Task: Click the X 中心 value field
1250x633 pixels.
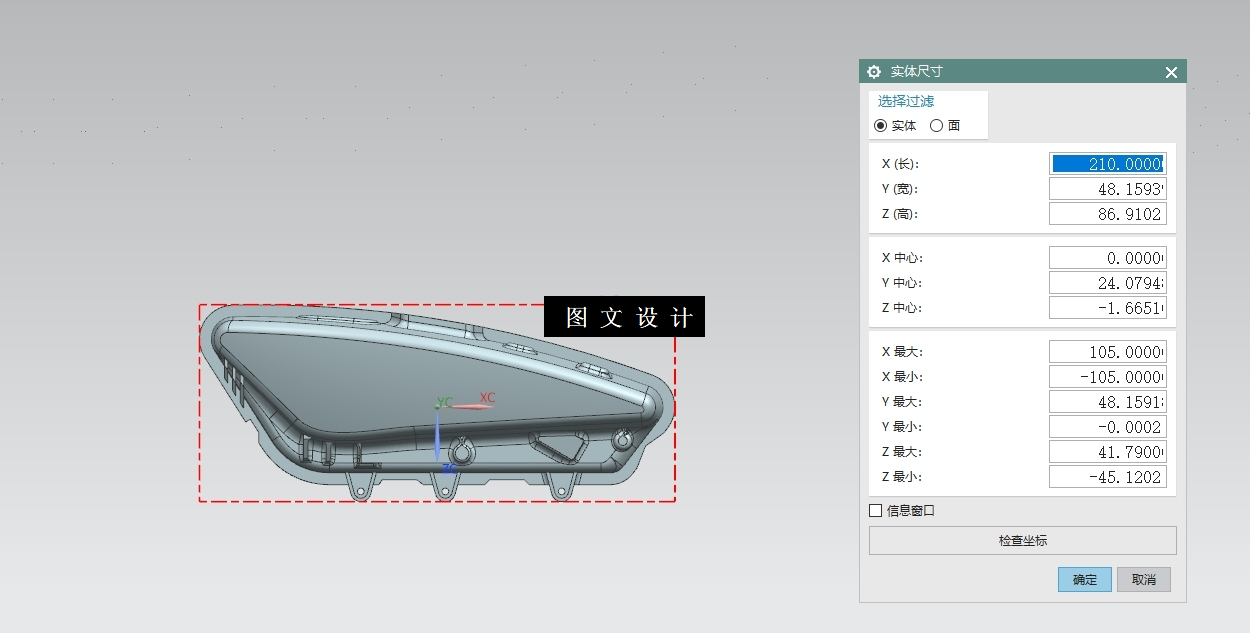Action: (1107, 258)
